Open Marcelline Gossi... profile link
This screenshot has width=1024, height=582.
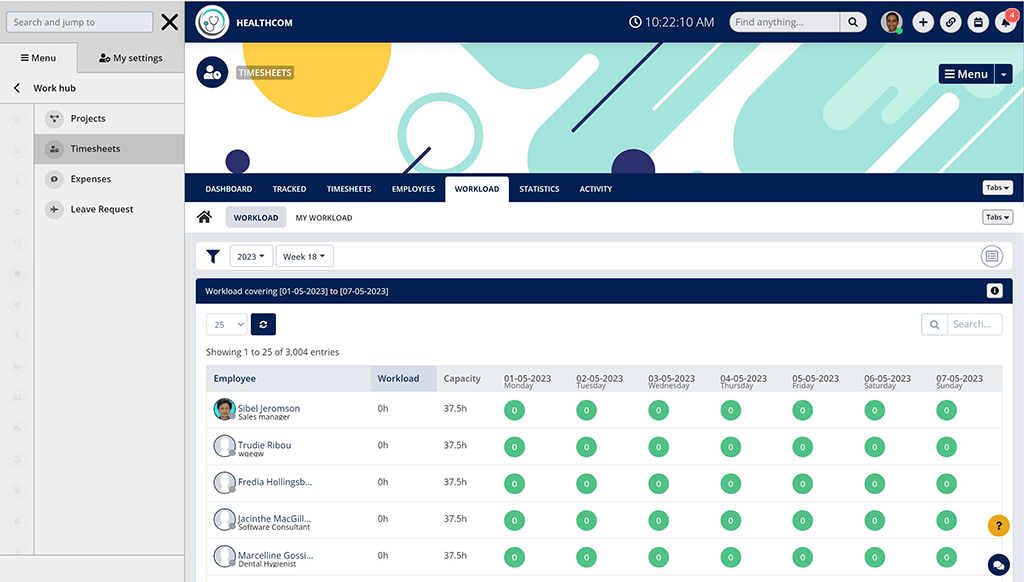276,555
